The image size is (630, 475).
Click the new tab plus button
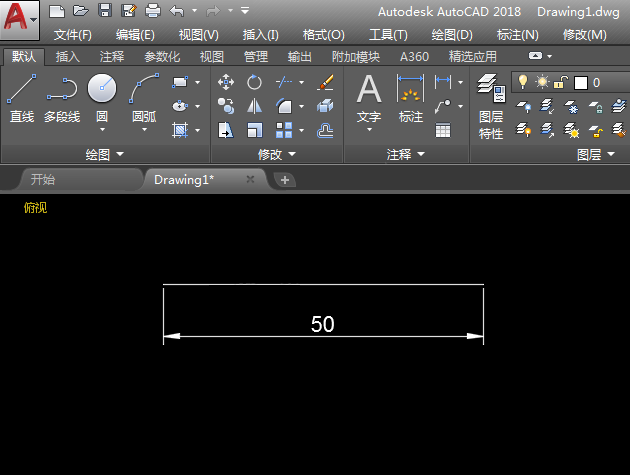click(x=285, y=180)
